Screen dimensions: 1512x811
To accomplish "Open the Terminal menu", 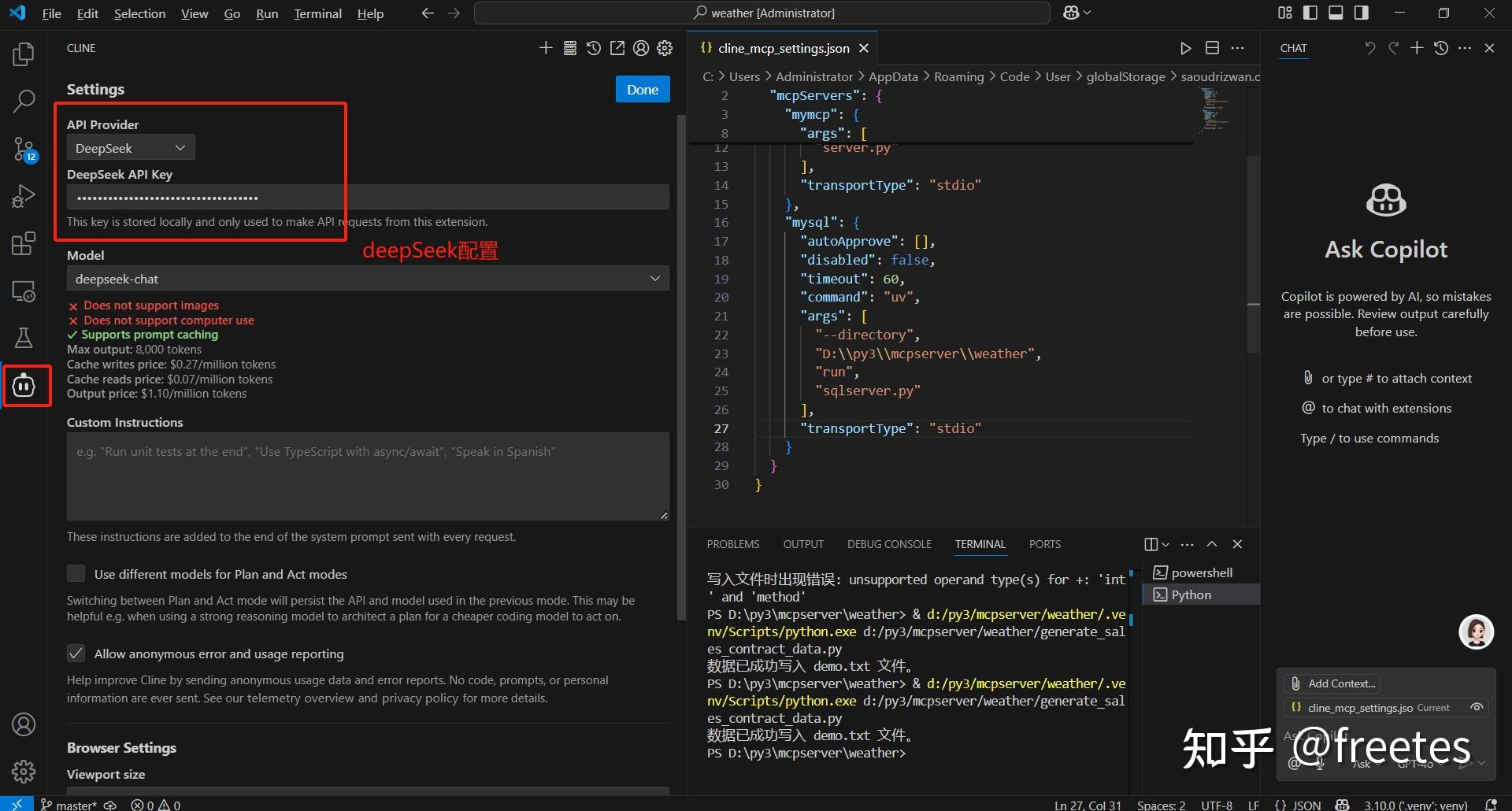I will [317, 13].
